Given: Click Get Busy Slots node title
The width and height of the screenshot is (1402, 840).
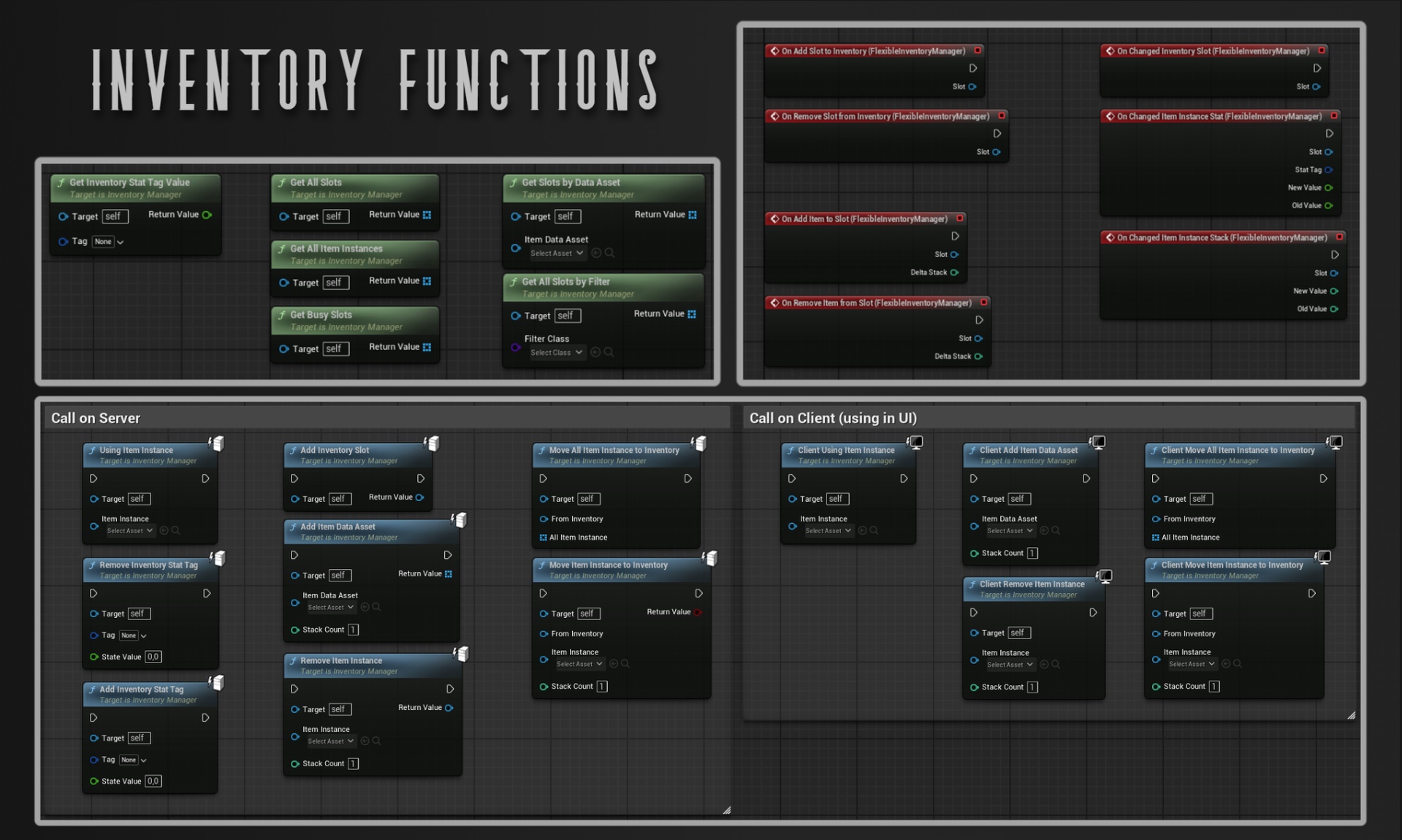Looking at the screenshot, I should [x=321, y=315].
